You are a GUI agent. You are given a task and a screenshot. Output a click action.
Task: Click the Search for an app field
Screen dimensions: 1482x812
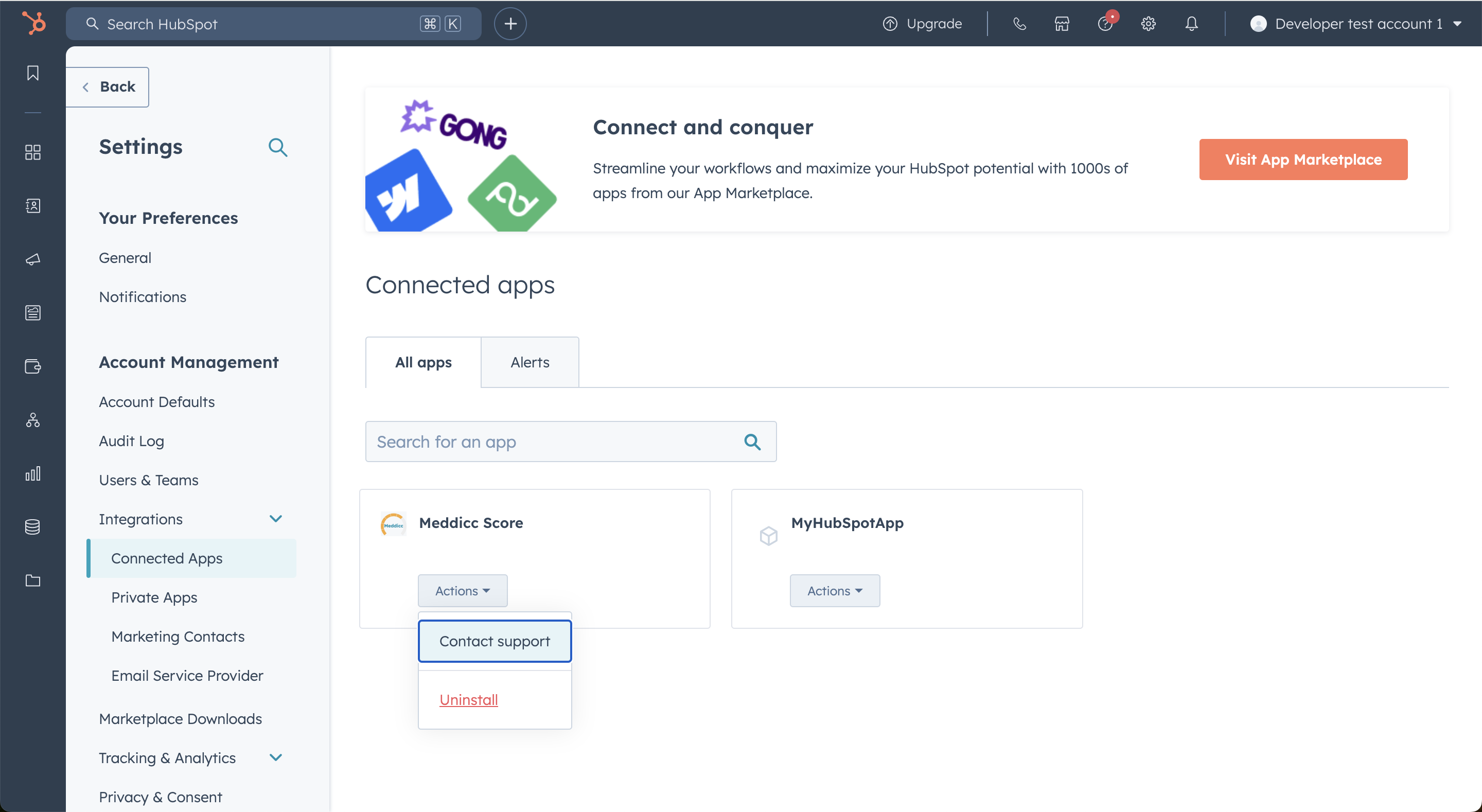[571, 442]
